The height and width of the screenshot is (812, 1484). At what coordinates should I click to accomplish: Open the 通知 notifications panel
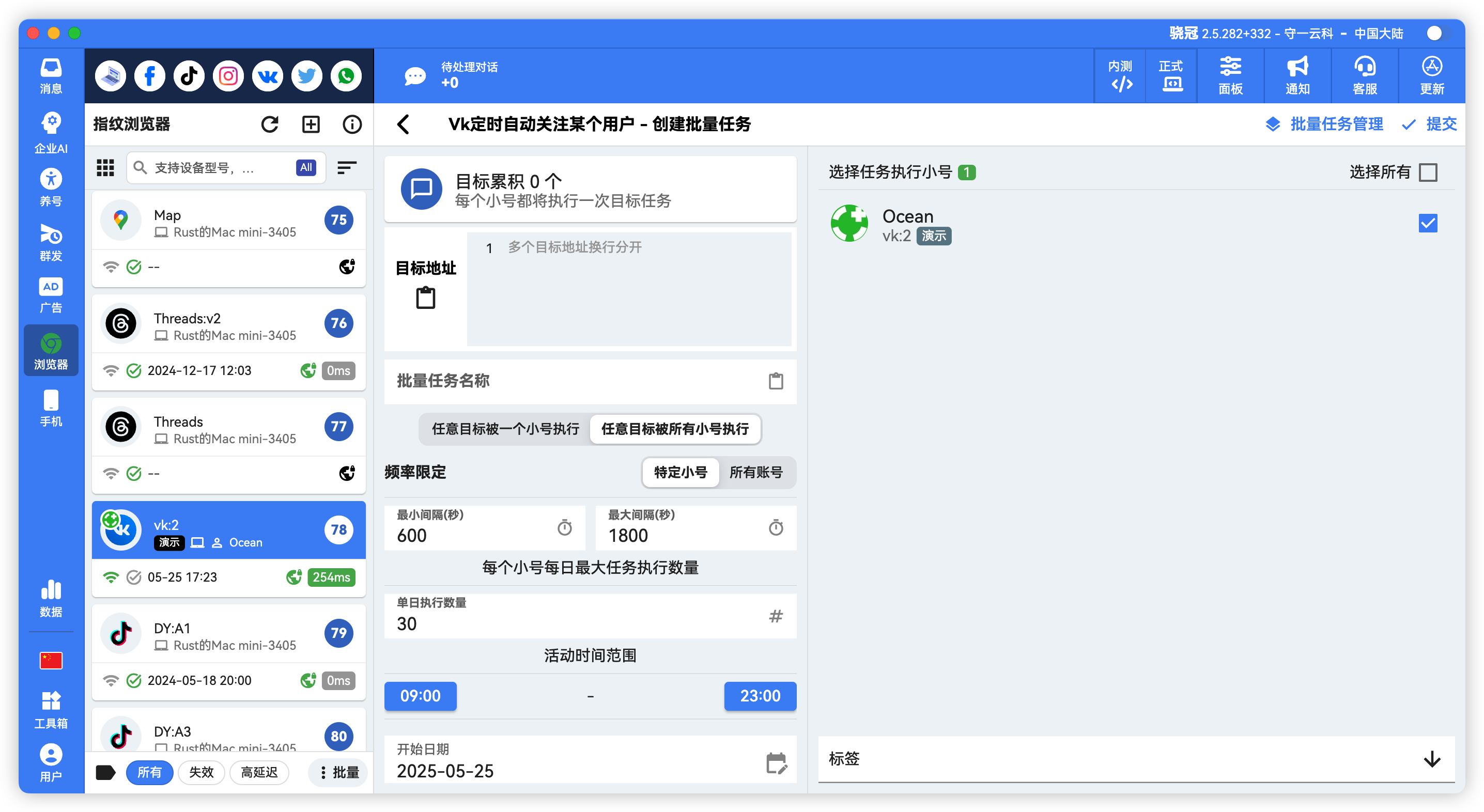[1296, 75]
